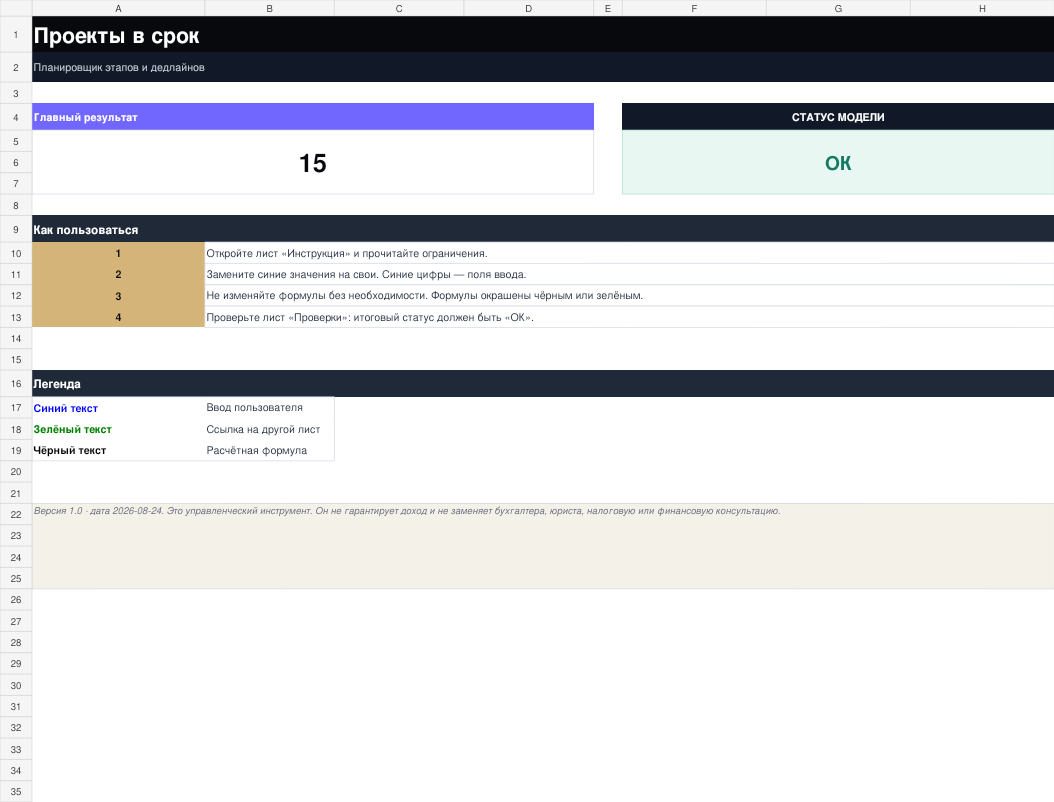Select the 'Чёрный текст' legend cell

pyautogui.click(x=118, y=450)
